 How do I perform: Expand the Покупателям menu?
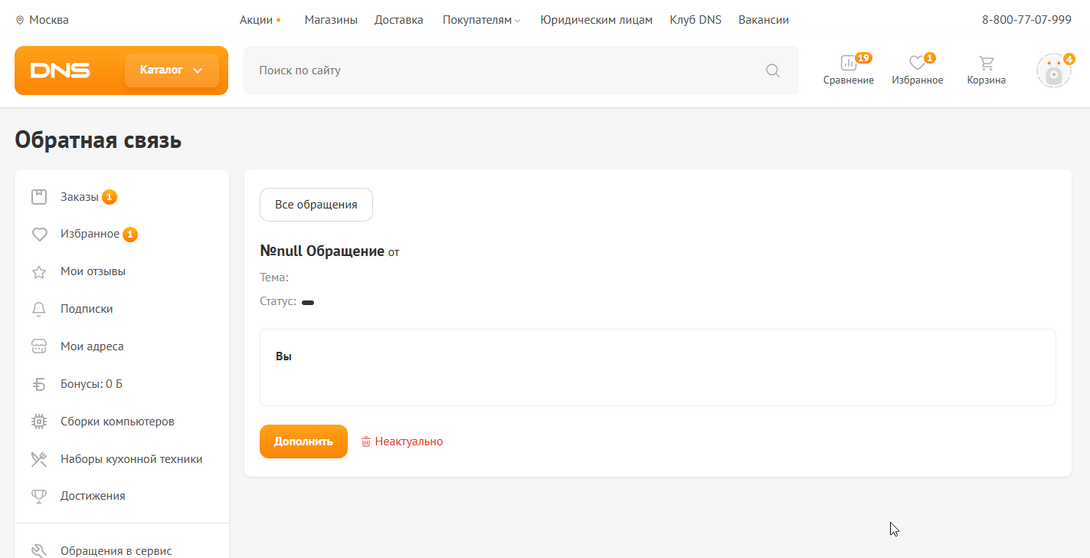(481, 20)
